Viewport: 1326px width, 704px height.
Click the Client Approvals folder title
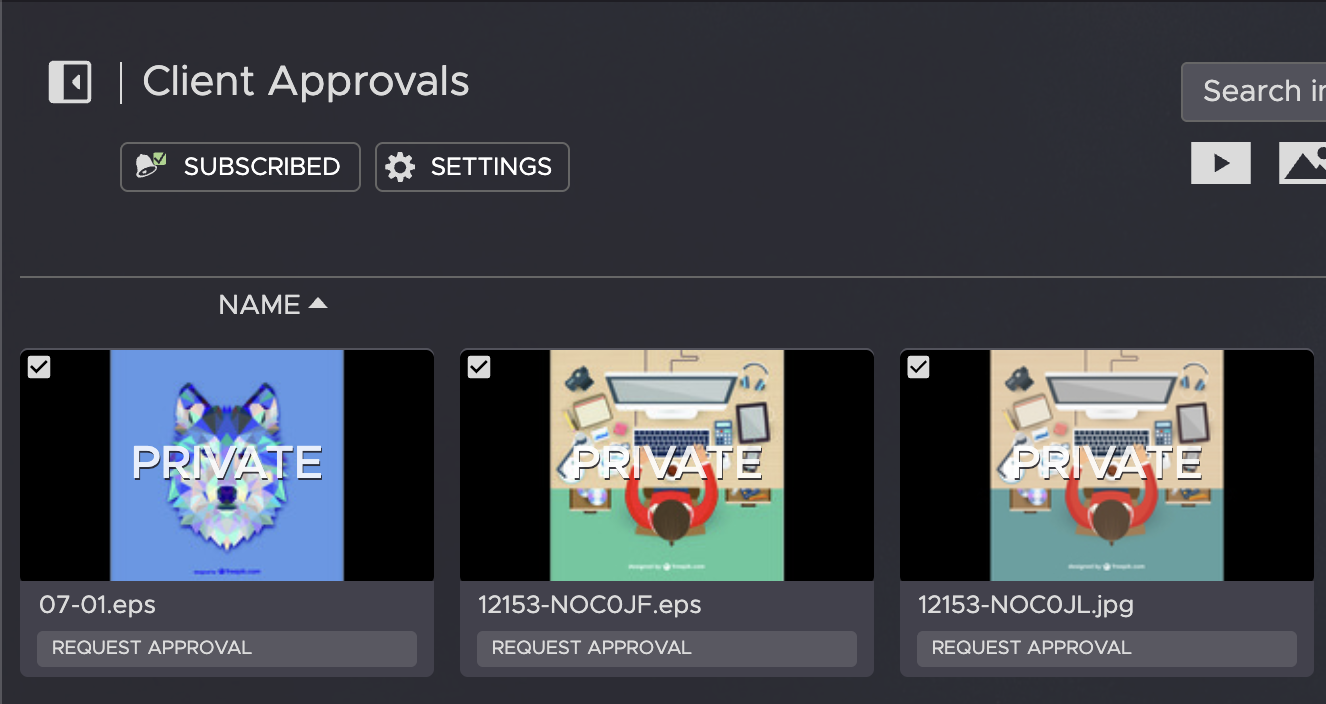[x=305, y=82]
